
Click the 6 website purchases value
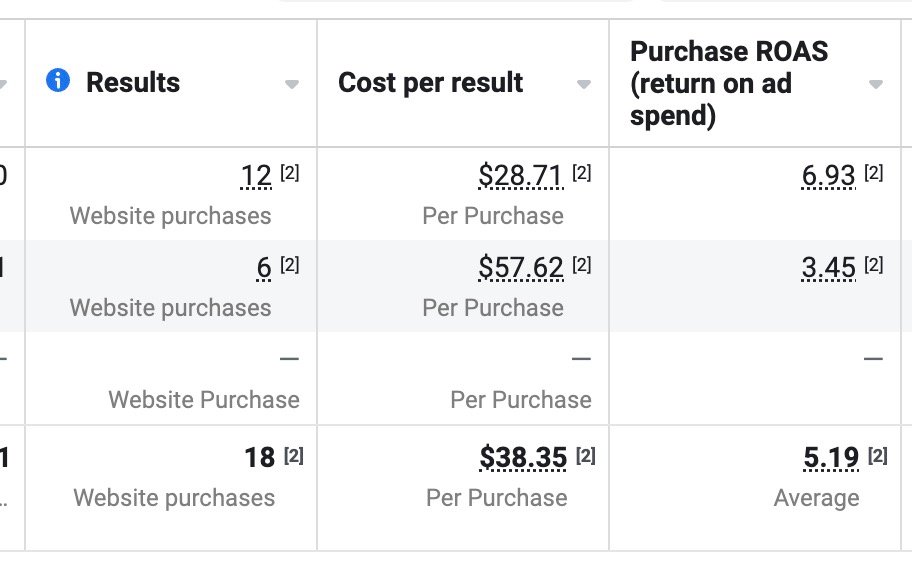[x=264, y=268]
